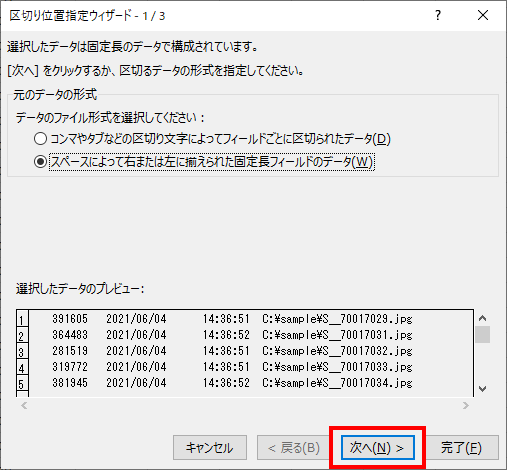Click the disabled 戻る(B) Back button
507x470 pixels.
pyautogui.click(x=294, y=448)
